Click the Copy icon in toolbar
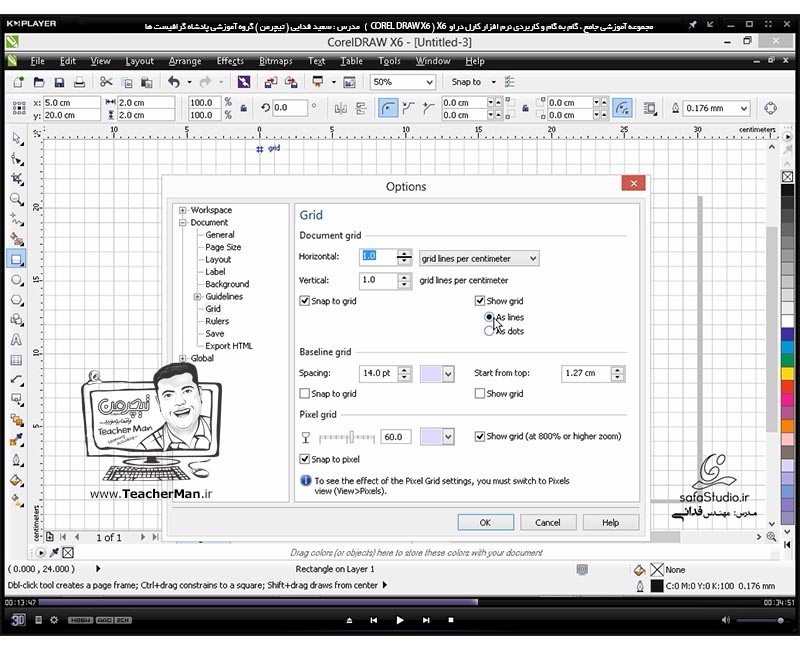Image resolution: width=800 pixels, height=650 pixels. [127, 82]
